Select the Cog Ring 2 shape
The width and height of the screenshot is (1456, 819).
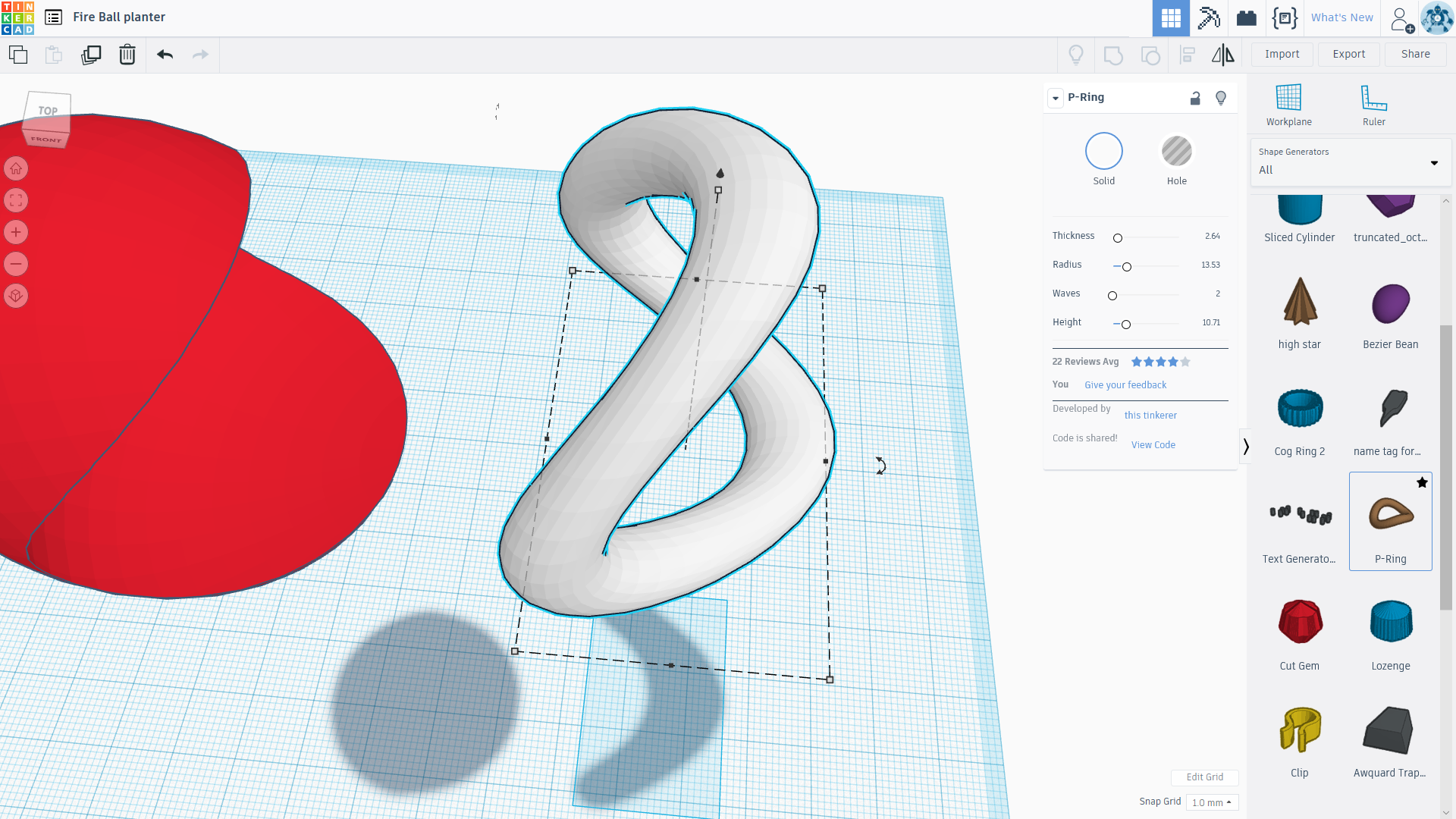pos(1299,420)
